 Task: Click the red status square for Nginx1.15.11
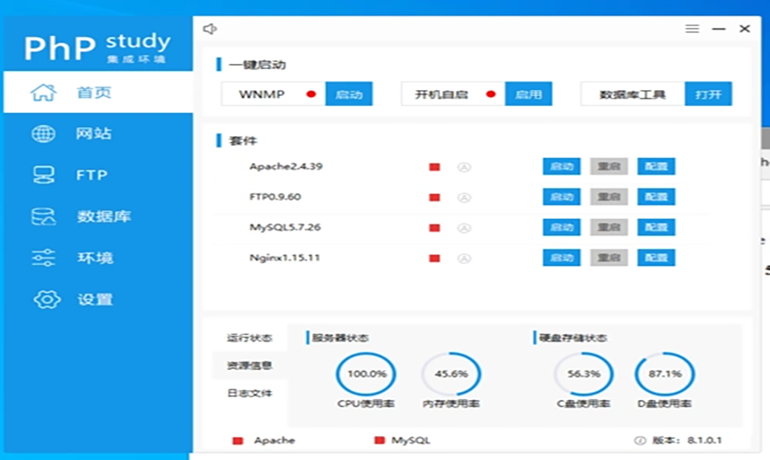(x=435, y=258)
